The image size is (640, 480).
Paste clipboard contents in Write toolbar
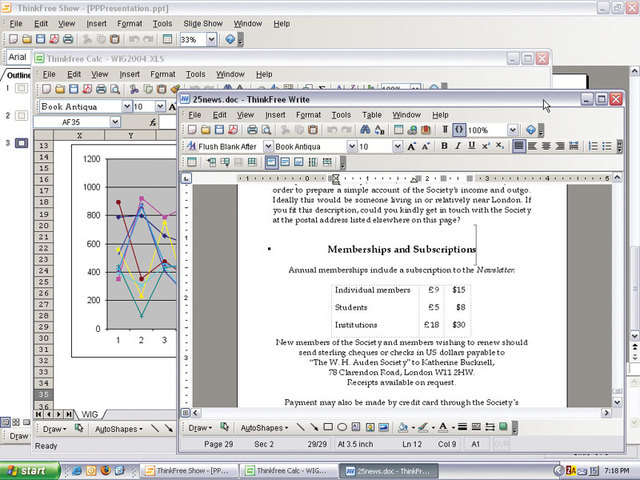coord(313,130)
